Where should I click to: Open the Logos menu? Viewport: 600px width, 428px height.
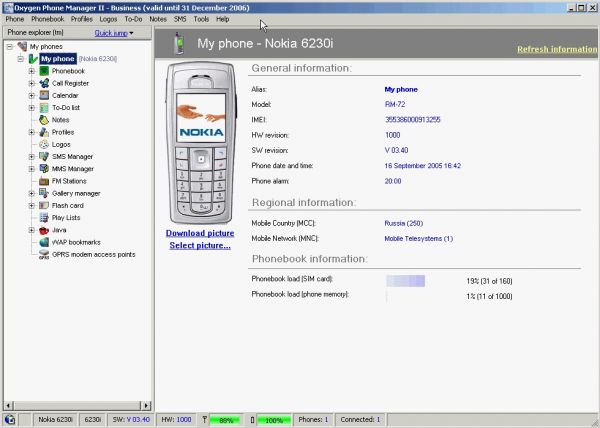pyautogui.click(x=108, y=19)
